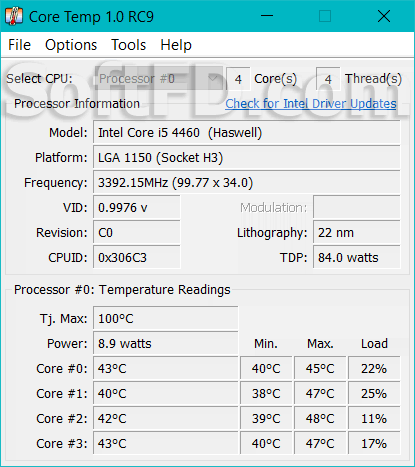
Task: Click Core #1 minimum temperature 38°C
Action: coord(266,394)
